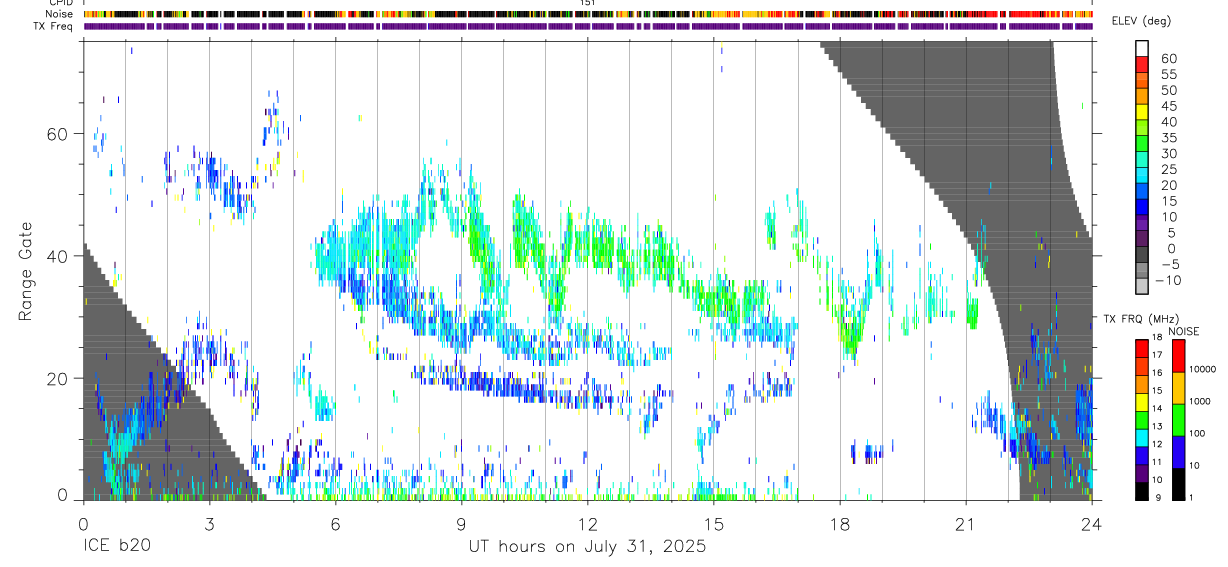Viewport: 1228px width, 567px height.
Task: Click the x-axis tick label "15"
Action: pyautogui.click(x=713, y=523)
